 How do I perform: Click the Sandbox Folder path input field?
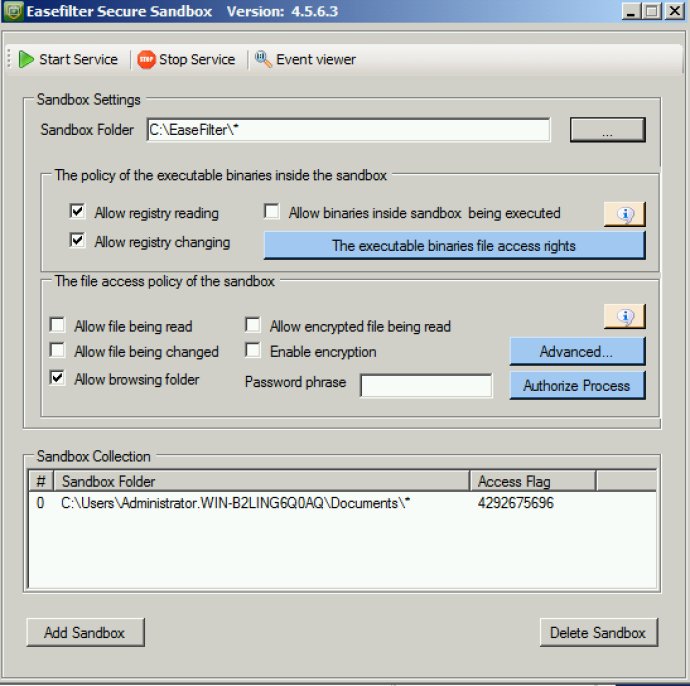click(348, 130)
